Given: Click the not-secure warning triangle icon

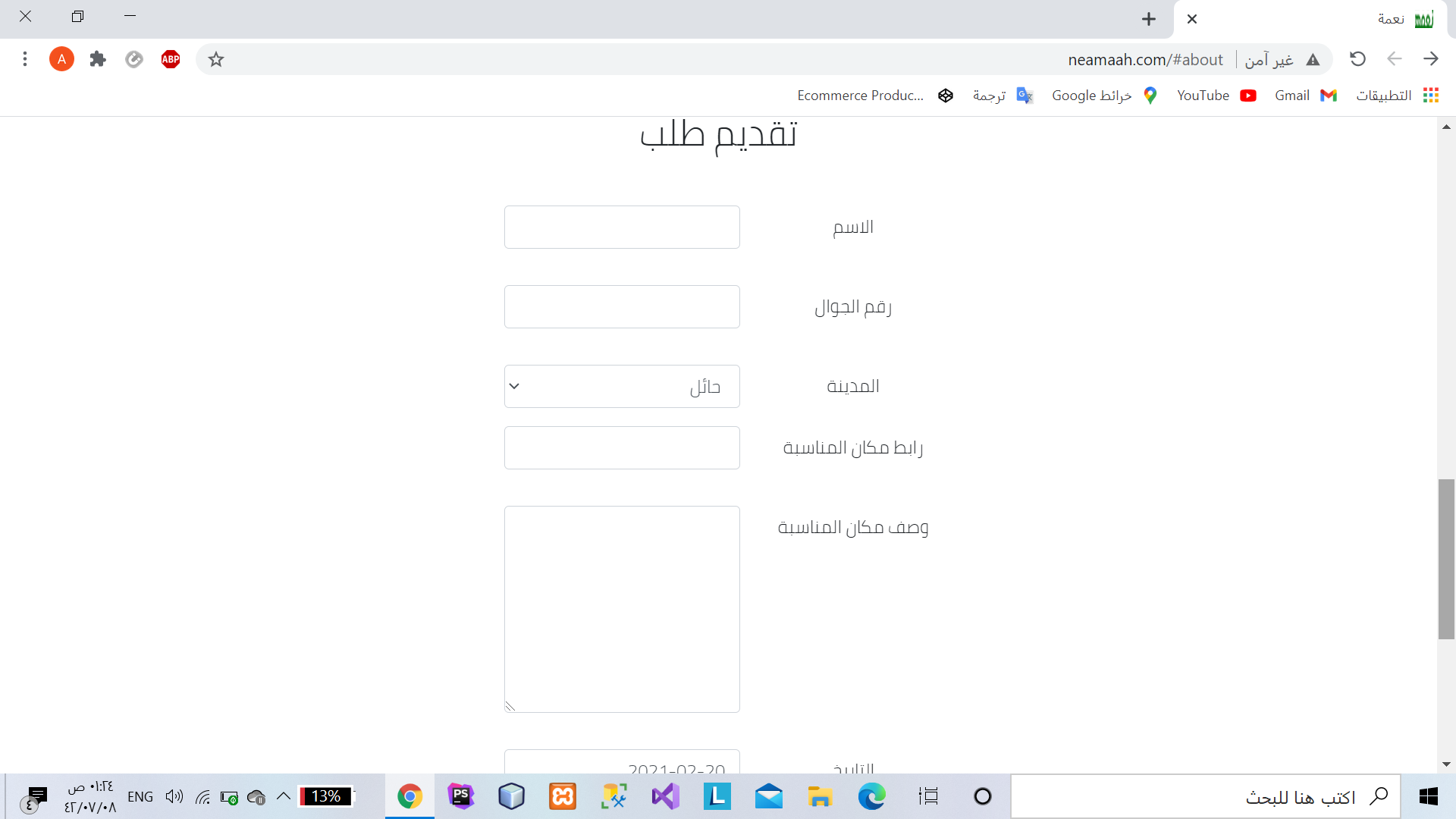Looking at the screenshot, I should click(x=1313, y=60).
